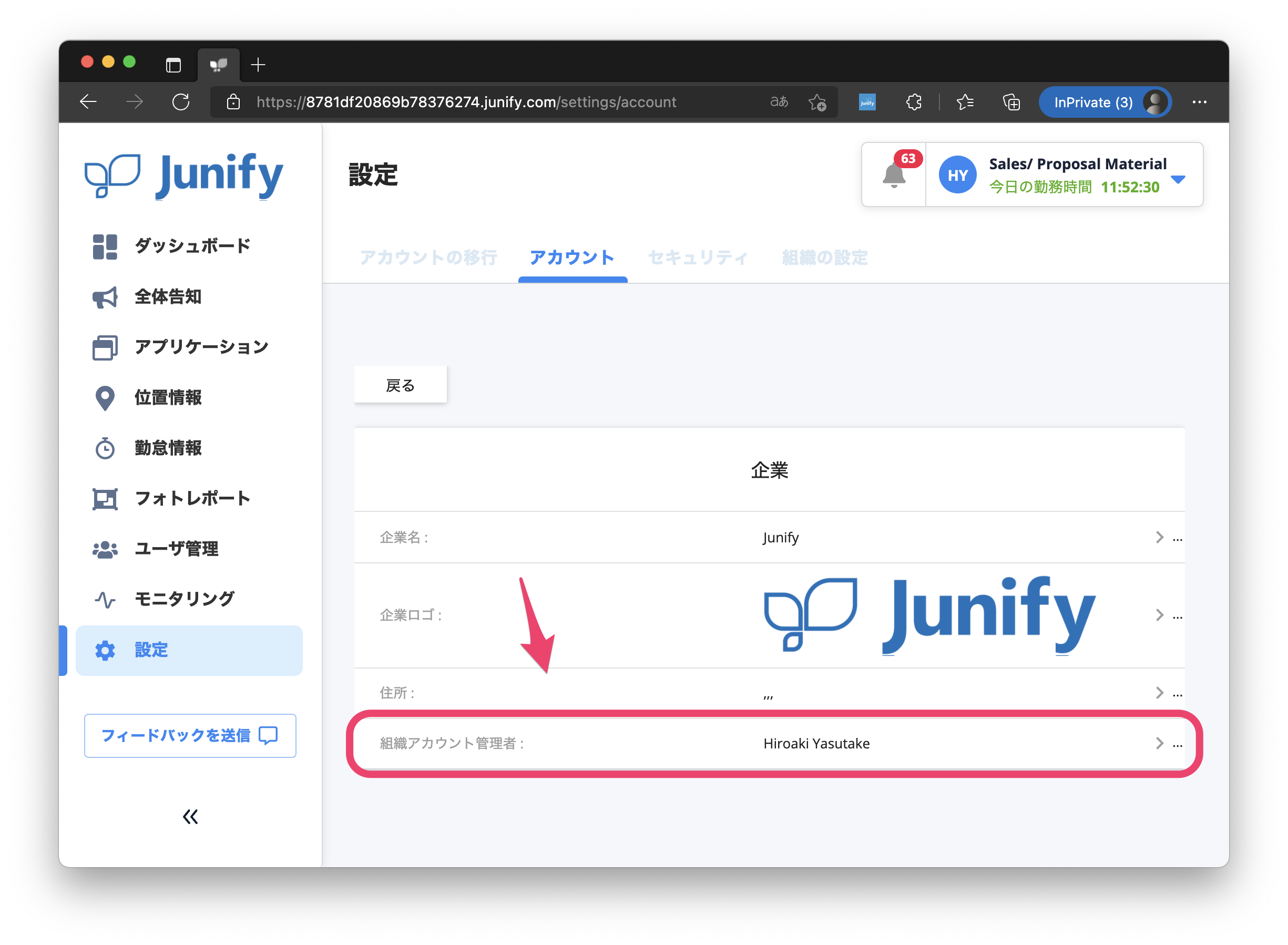Click the HY user avatar
1288x945 pixels.
(957, 175)
